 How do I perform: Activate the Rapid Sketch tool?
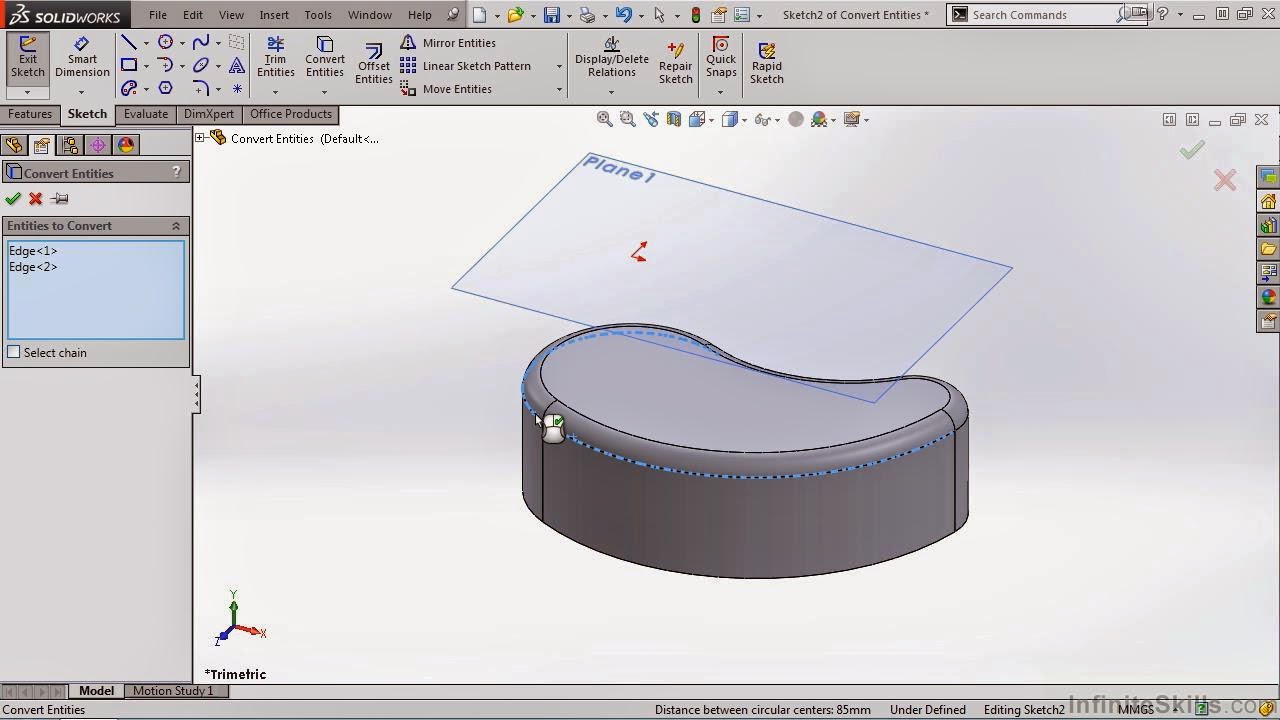pos(766,62)
